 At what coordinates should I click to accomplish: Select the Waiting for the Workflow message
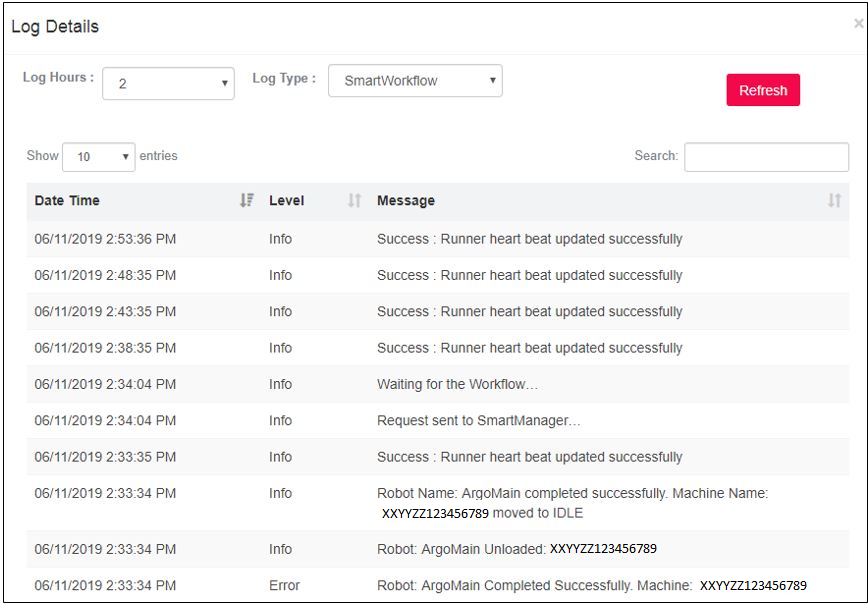tap(457, 385)
